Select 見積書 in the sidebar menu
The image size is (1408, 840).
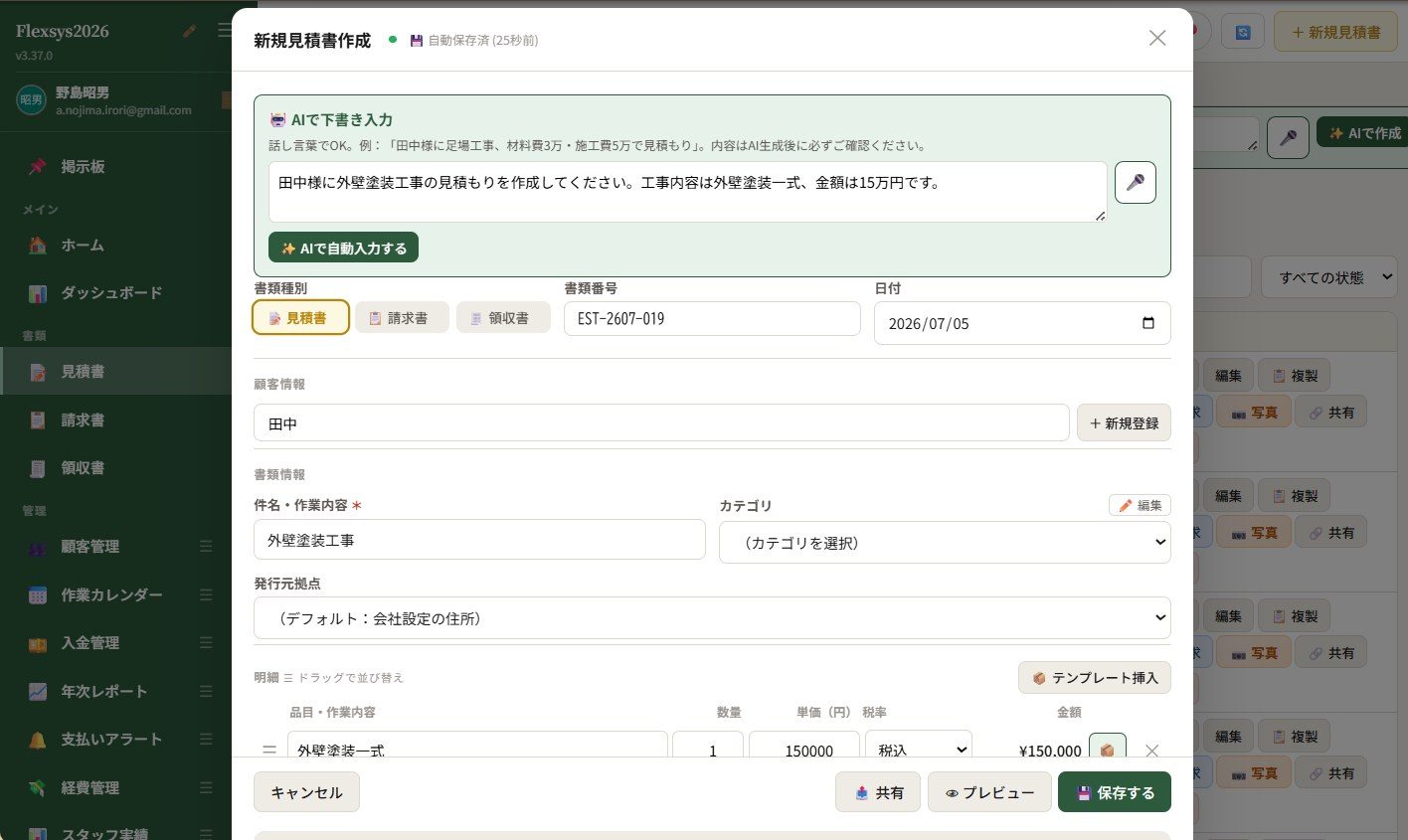coord(115,372)
